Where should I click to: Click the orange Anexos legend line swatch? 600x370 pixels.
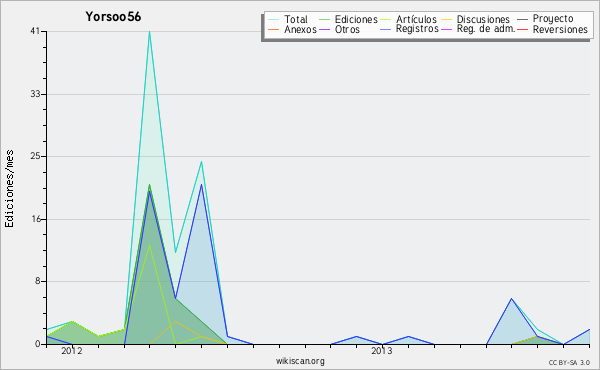(273, 29)
